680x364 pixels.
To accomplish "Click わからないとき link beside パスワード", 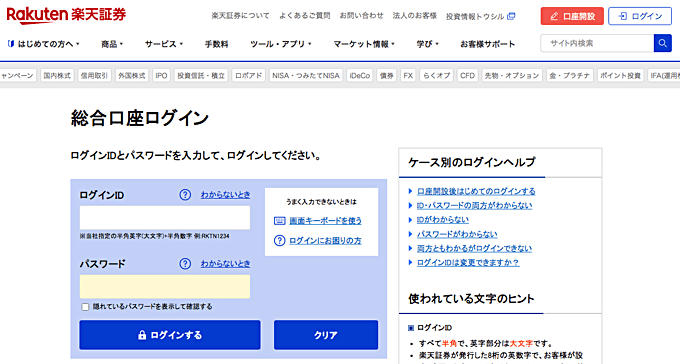I will [x=225, y=263].
